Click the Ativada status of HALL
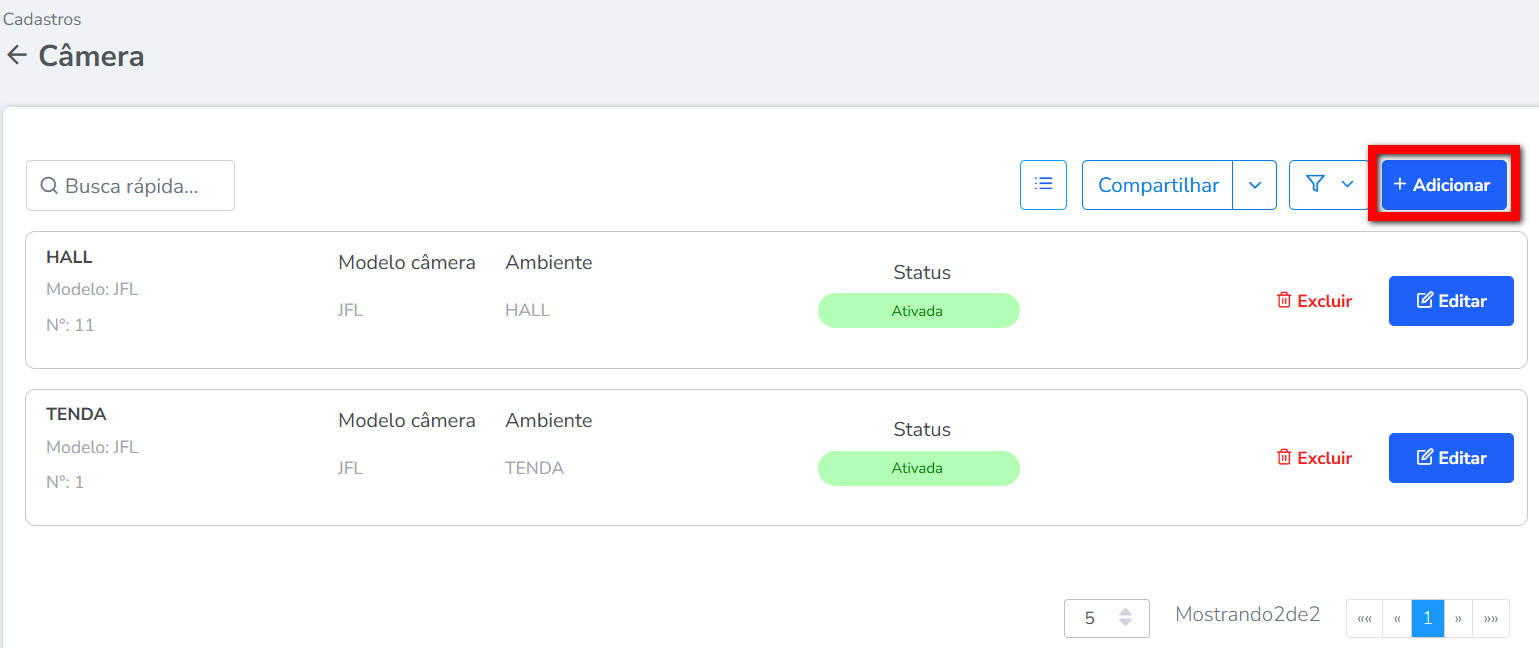This screenshot has width=1539, height=648. (x=918, y=311)
